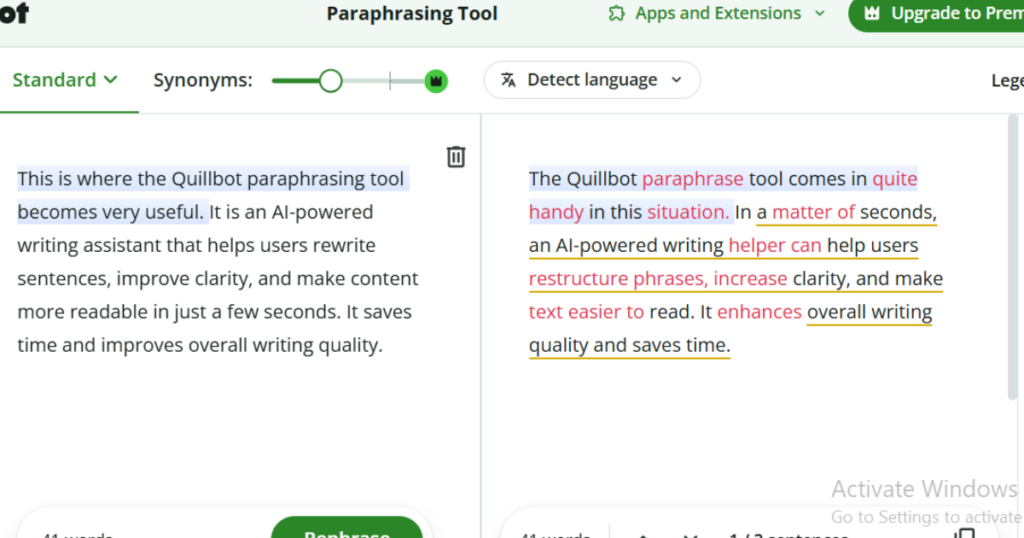Image resolution: width=1024 pixels, height=538 pixels.
Task: Click the red words 'restructure phrases,' in the output
Action: click(618, 279)
